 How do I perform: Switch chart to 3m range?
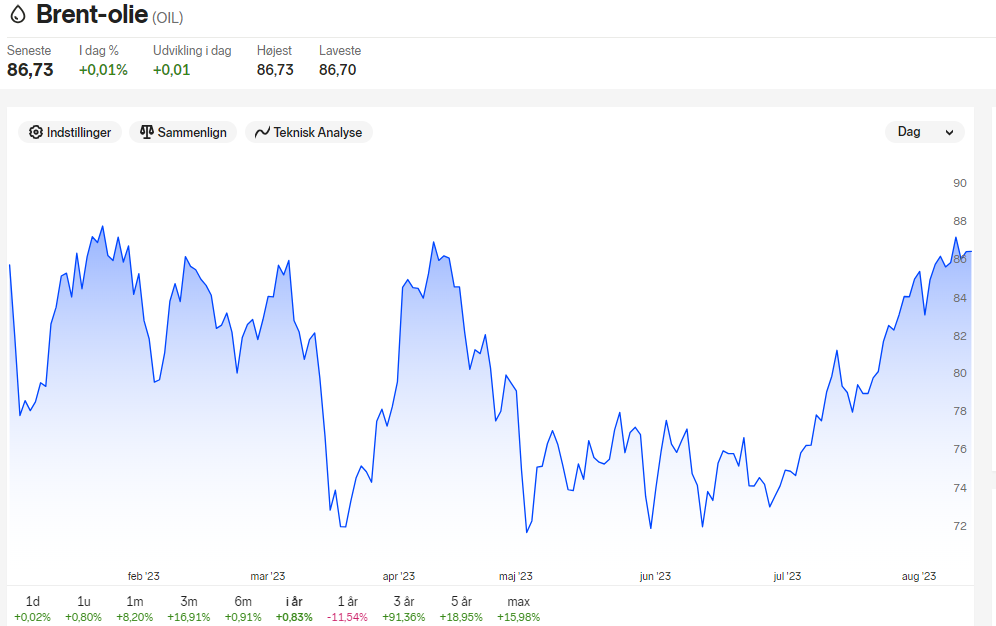click(x=189, y=608)
